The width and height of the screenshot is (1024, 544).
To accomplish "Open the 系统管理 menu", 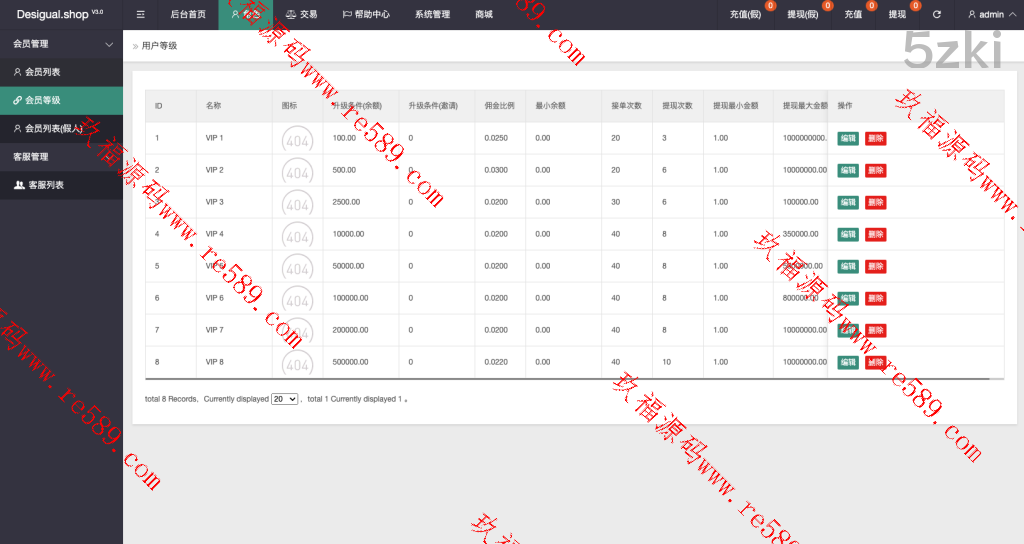I will [x=432, y=15].
